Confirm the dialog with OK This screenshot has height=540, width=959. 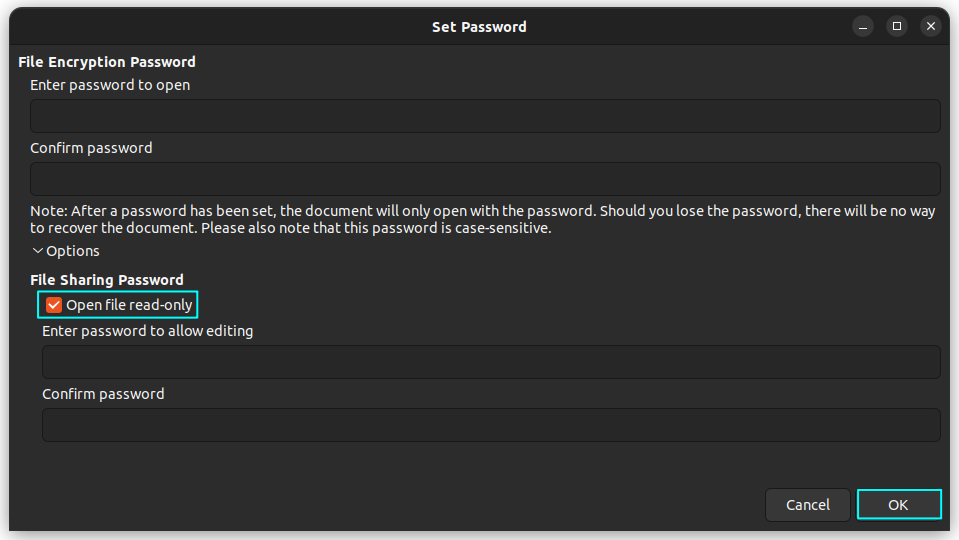point(898,505)
